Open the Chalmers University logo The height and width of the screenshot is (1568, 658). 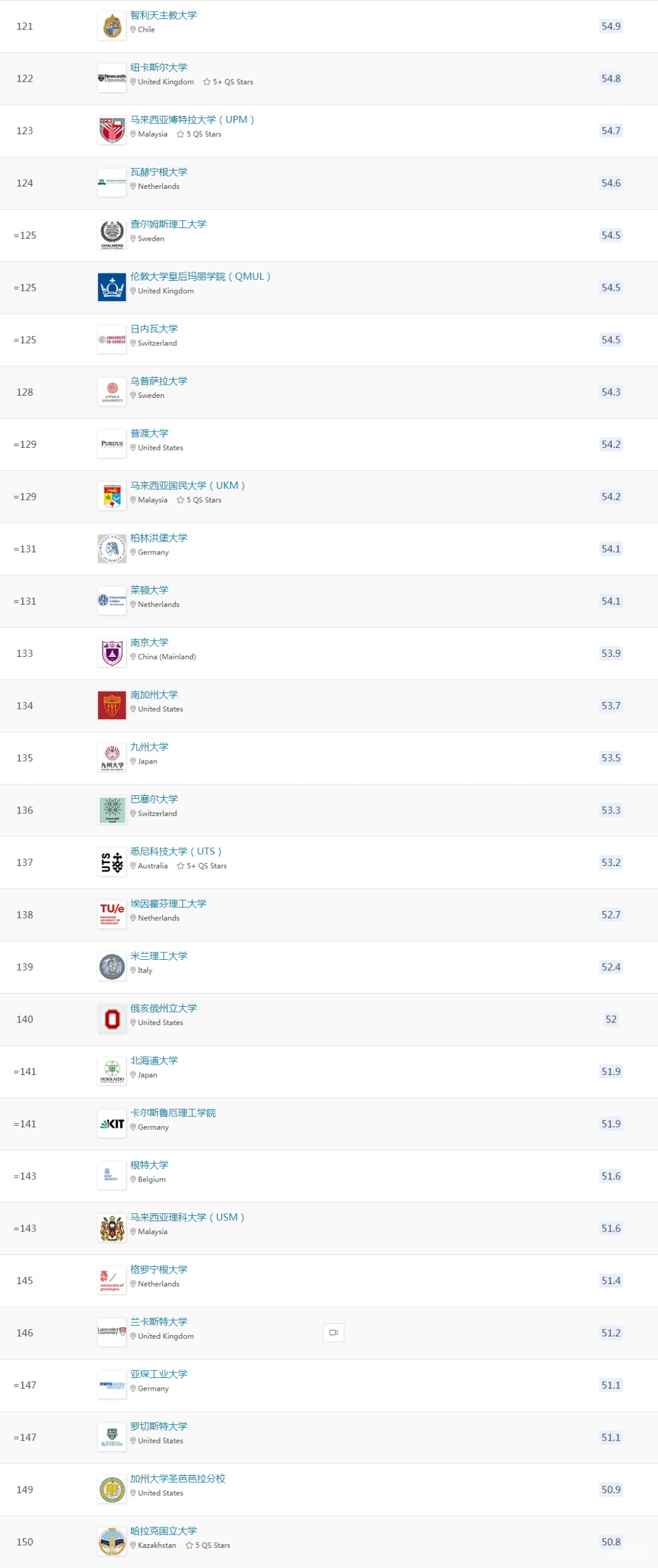[x=112, y=235]
